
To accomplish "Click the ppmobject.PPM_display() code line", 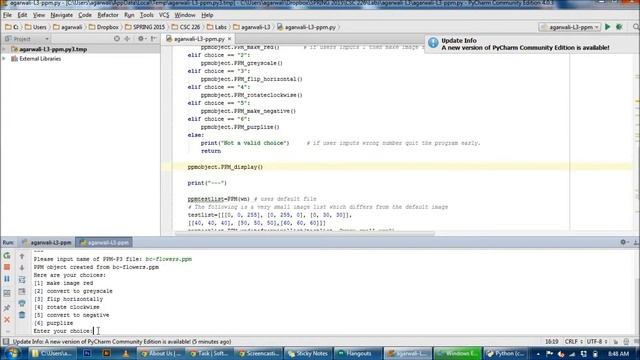I will point(225,167).
